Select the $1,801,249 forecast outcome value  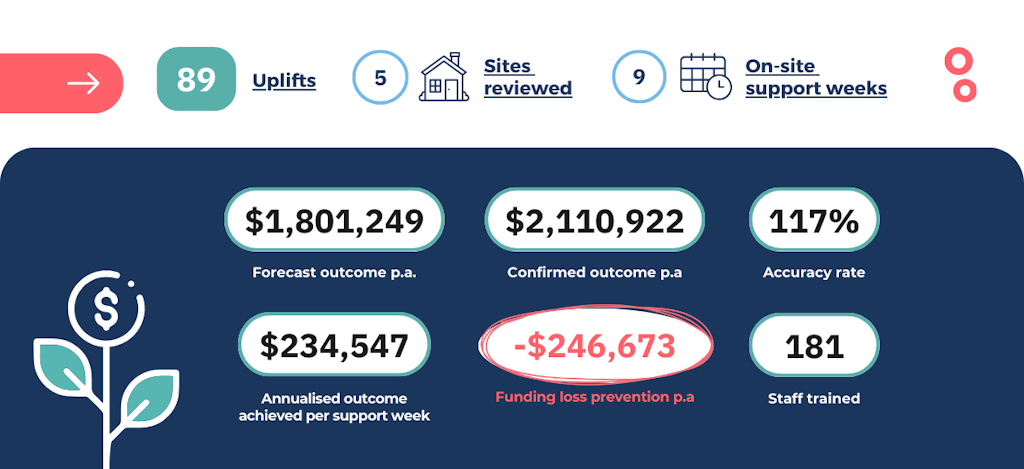334,222
